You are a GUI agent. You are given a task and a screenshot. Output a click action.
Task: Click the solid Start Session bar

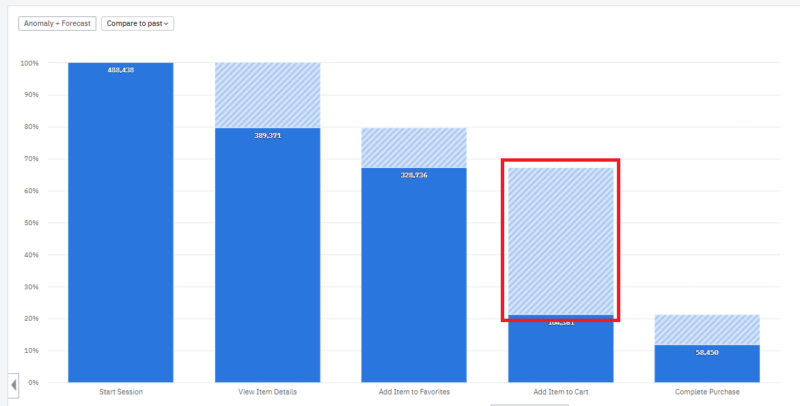[x=121, y=230]
